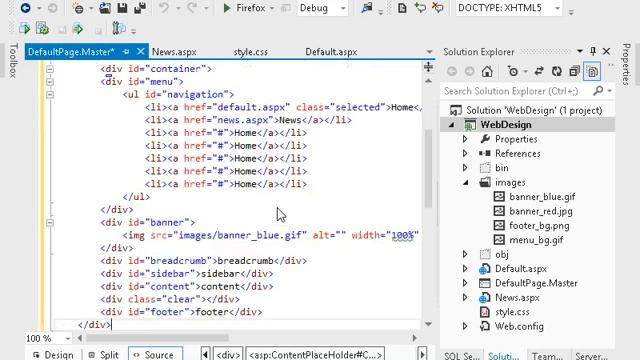Click the Pending Changes Filter clock icon
Screen dimensions: 640x360
(x=513, y=71)
